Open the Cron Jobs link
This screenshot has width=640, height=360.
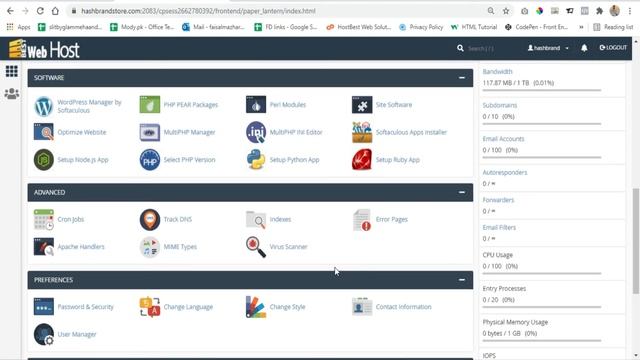click(x=71, y=220)
